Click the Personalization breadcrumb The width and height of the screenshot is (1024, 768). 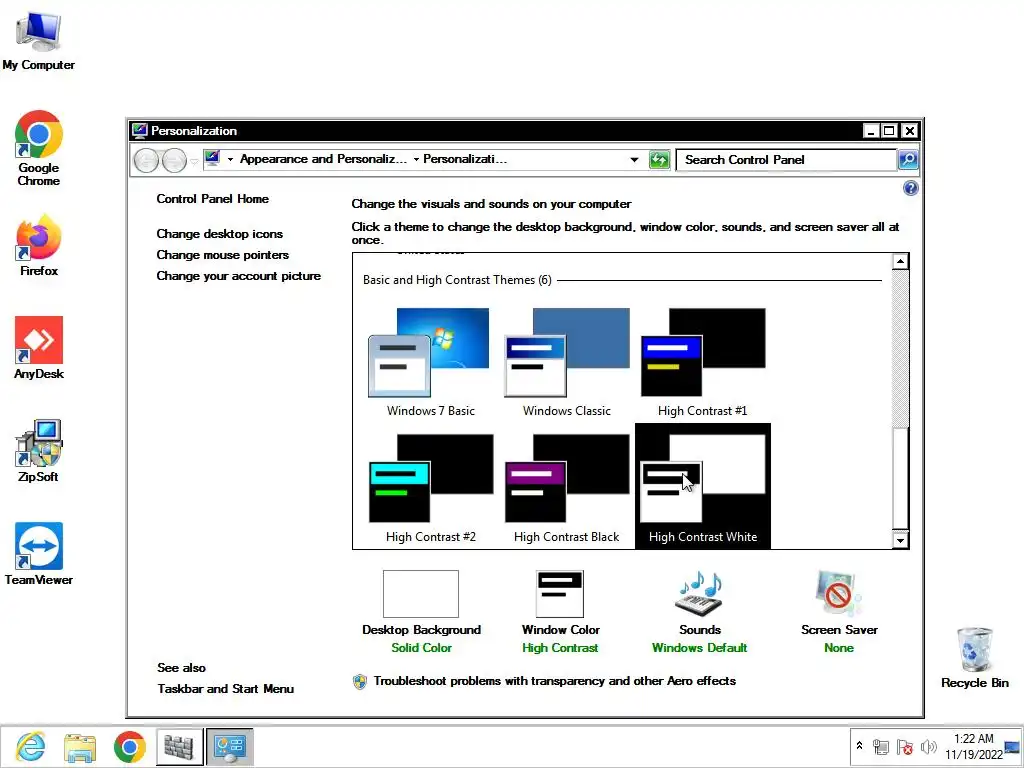tap(465, 159)
